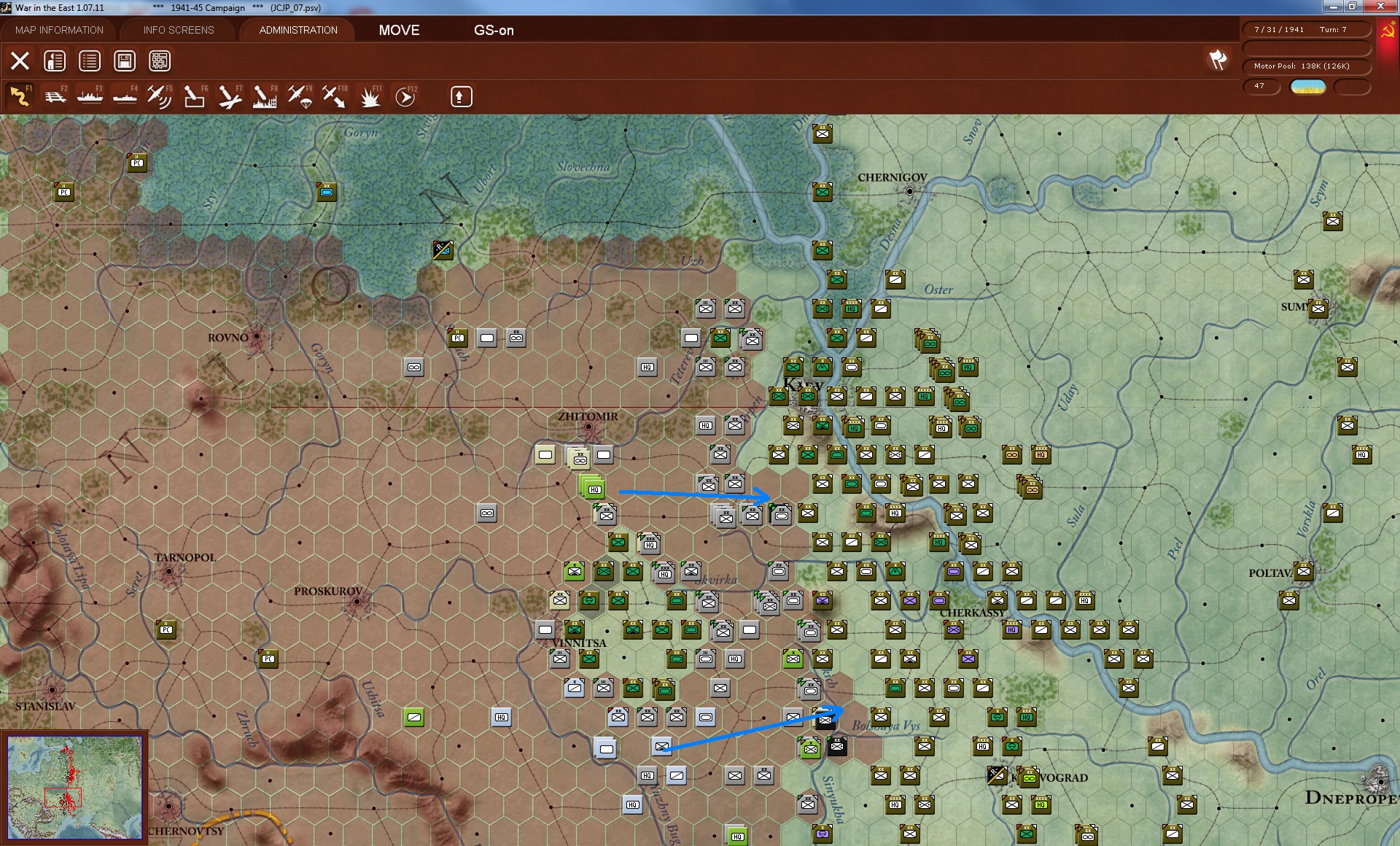Click the white flags icon

(1218, 60)
